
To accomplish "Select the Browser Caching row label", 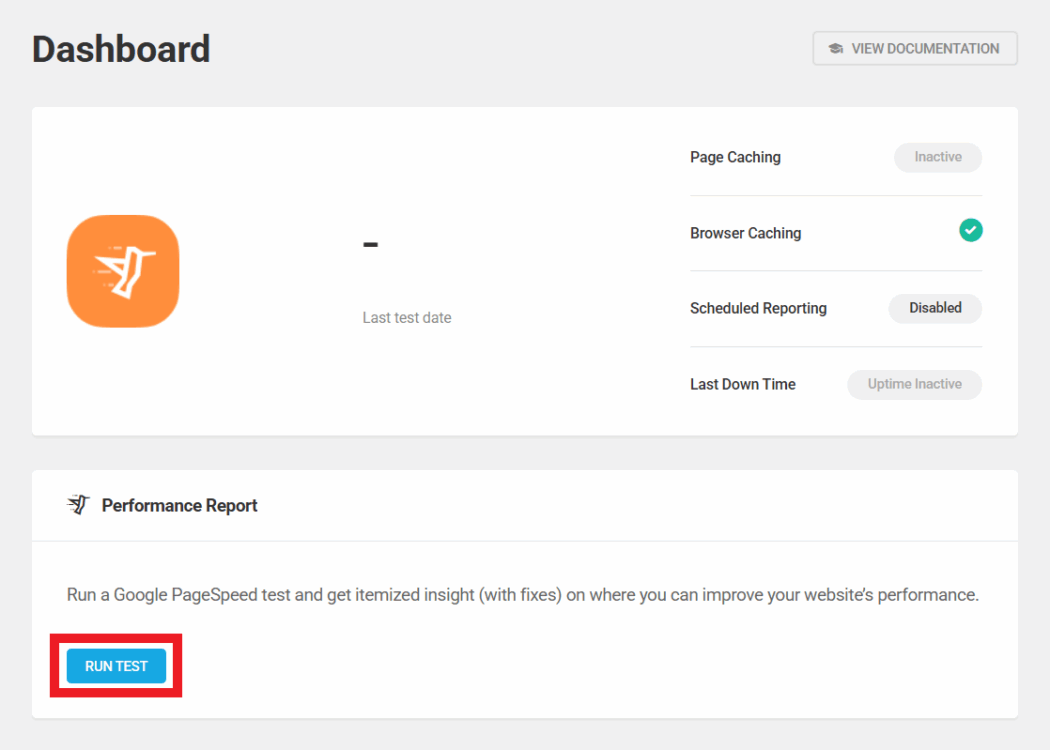I will (x=745, y=233).
